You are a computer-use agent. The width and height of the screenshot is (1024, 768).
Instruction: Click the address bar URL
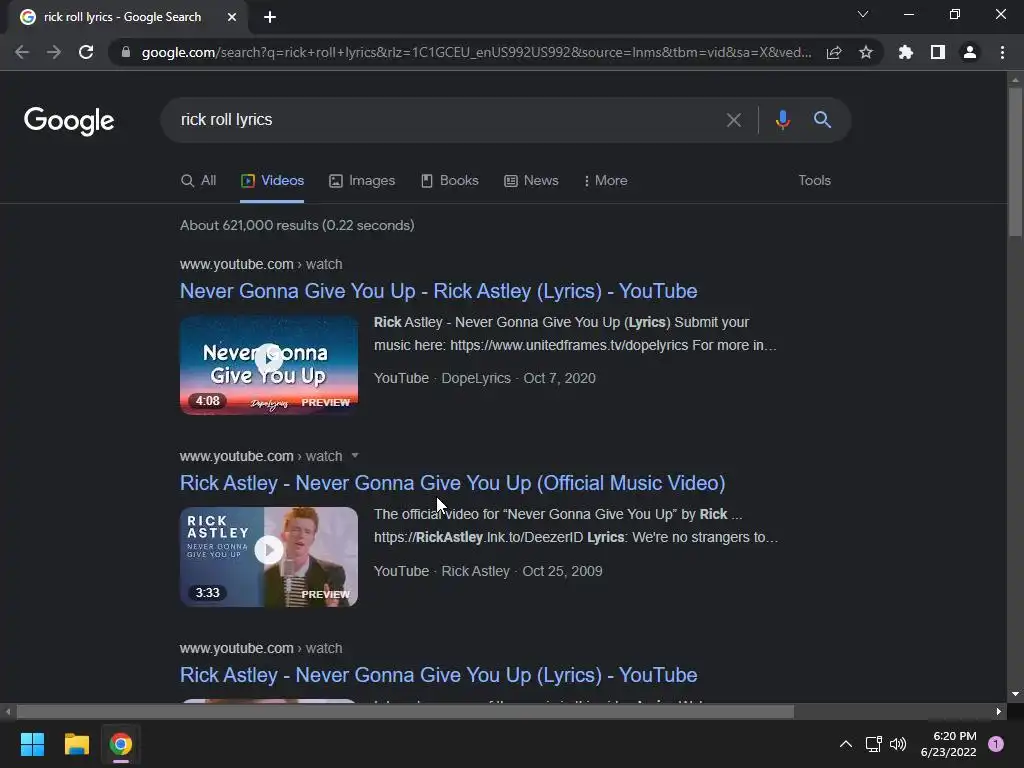[476, 52]
